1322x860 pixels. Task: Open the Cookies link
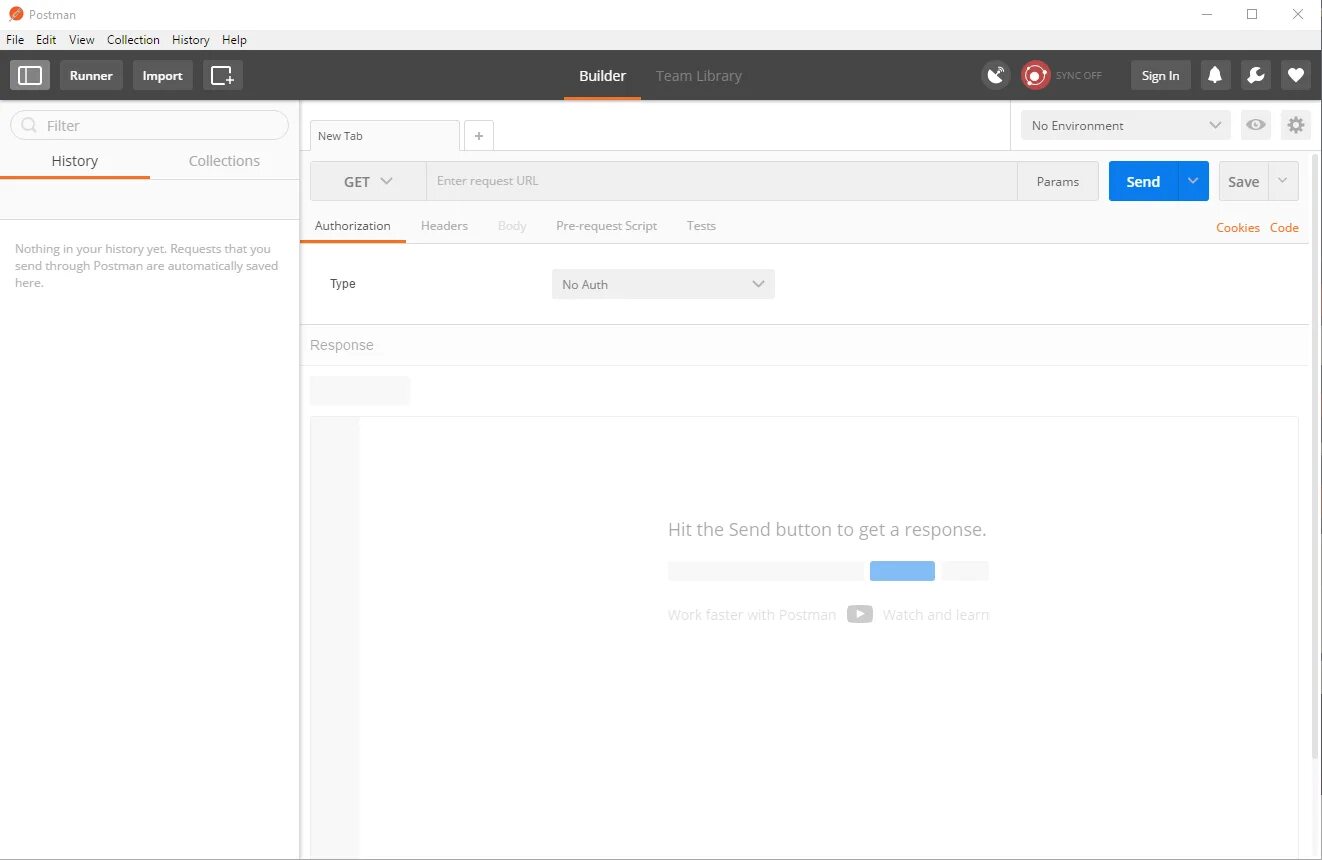tap(1238, 228)
